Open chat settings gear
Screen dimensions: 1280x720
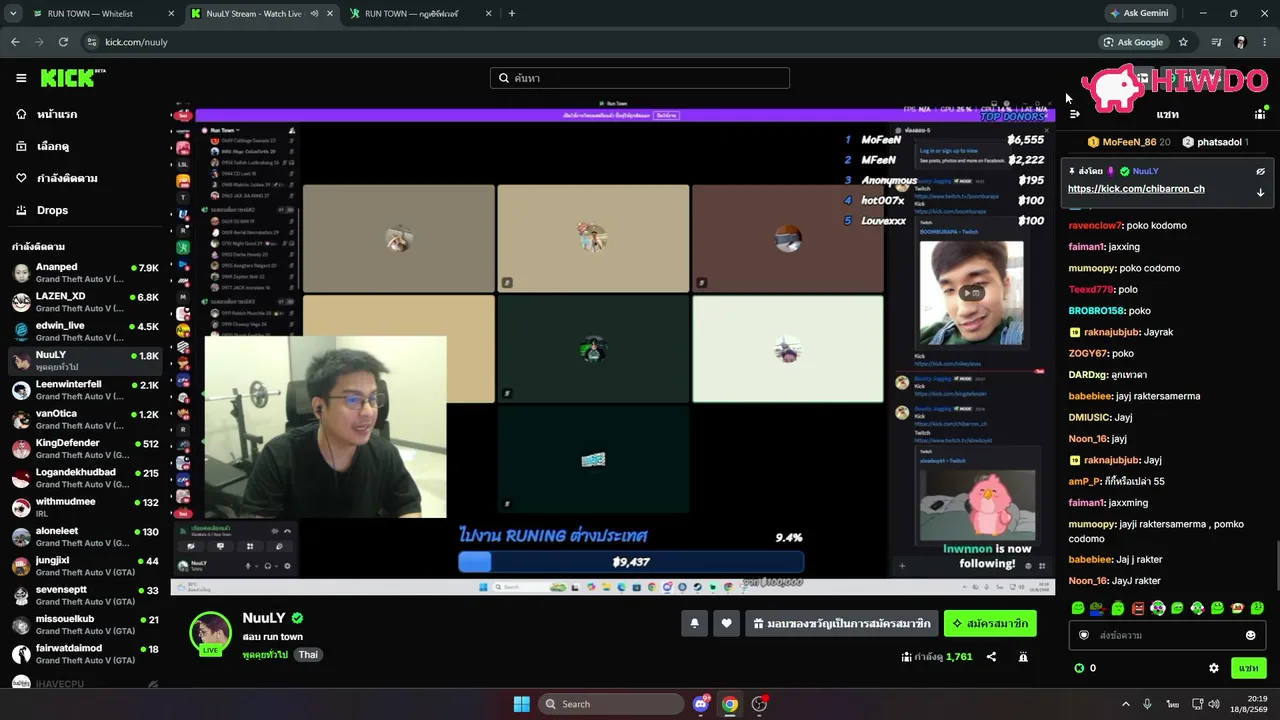[1214, 668]
